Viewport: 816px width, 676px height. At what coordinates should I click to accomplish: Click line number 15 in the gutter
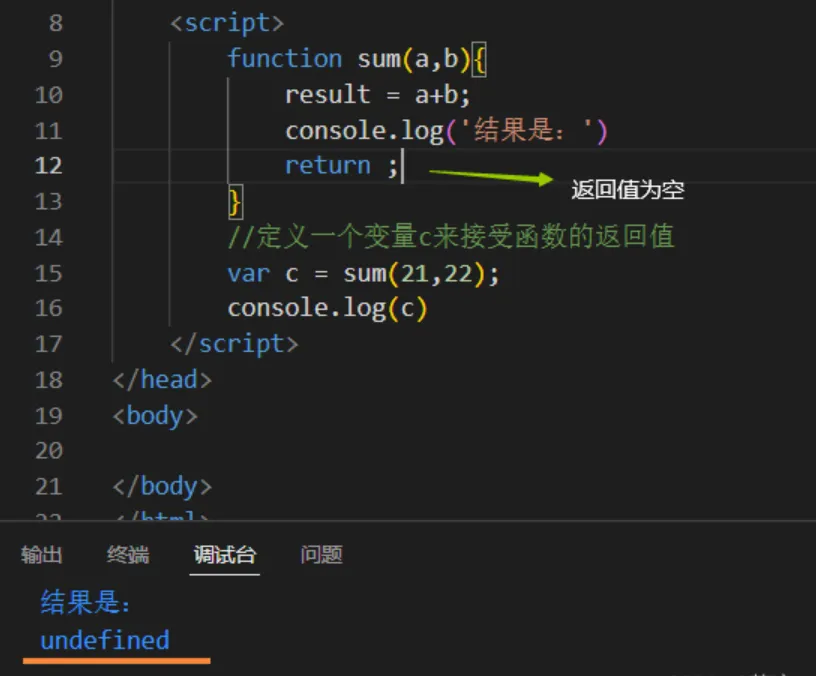click(48, 273)
